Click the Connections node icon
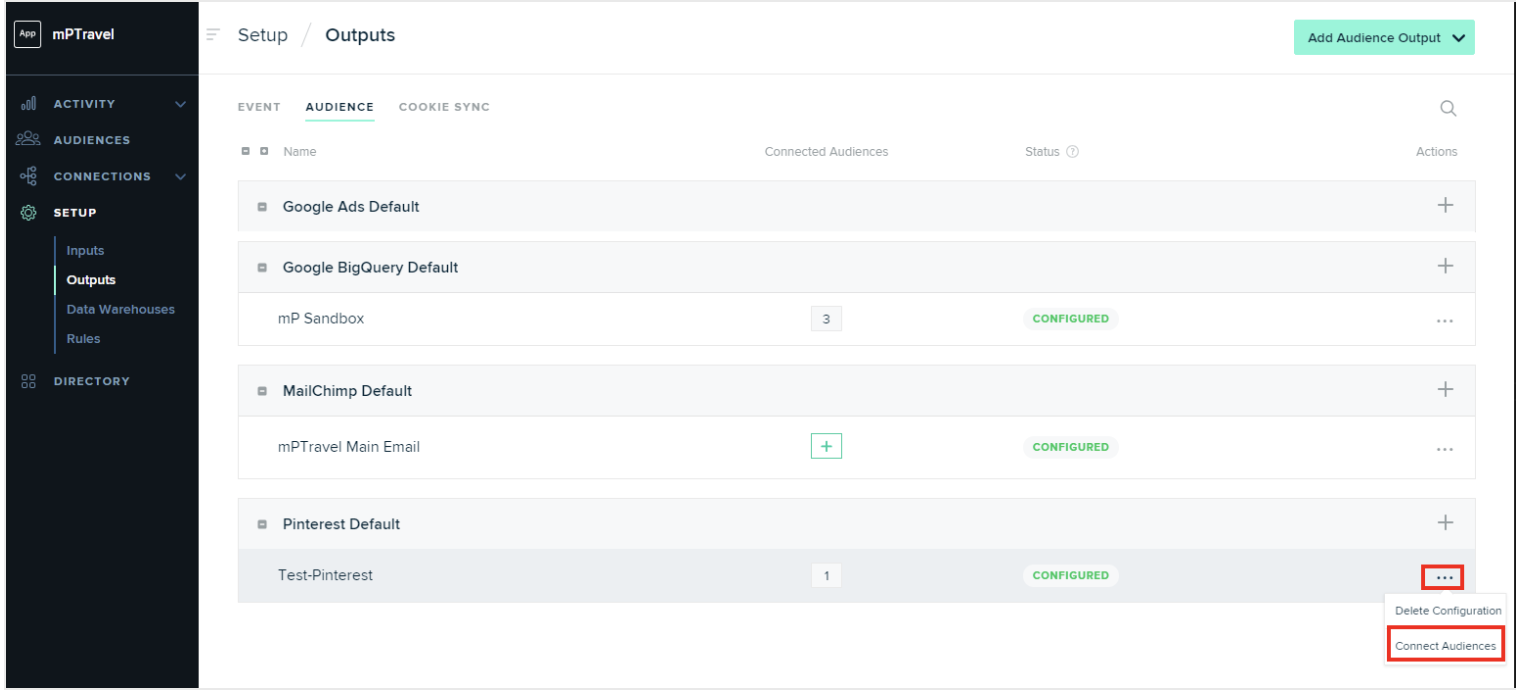Image resolution: width=1516 pixels, height=692 pixels. (x=29, y=176)
